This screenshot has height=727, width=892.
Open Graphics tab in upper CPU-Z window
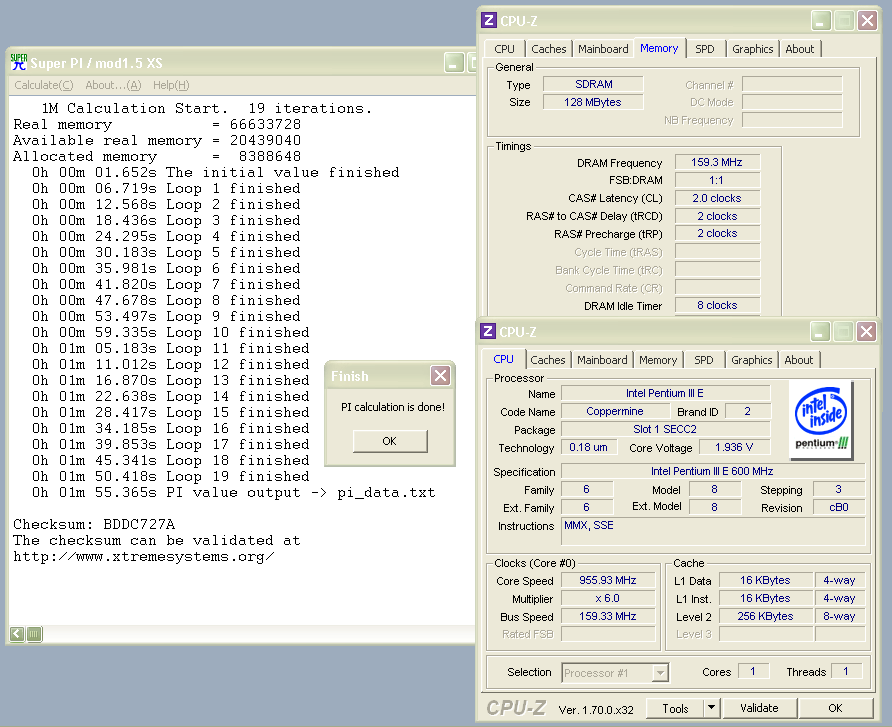click(x=752, y=49)
